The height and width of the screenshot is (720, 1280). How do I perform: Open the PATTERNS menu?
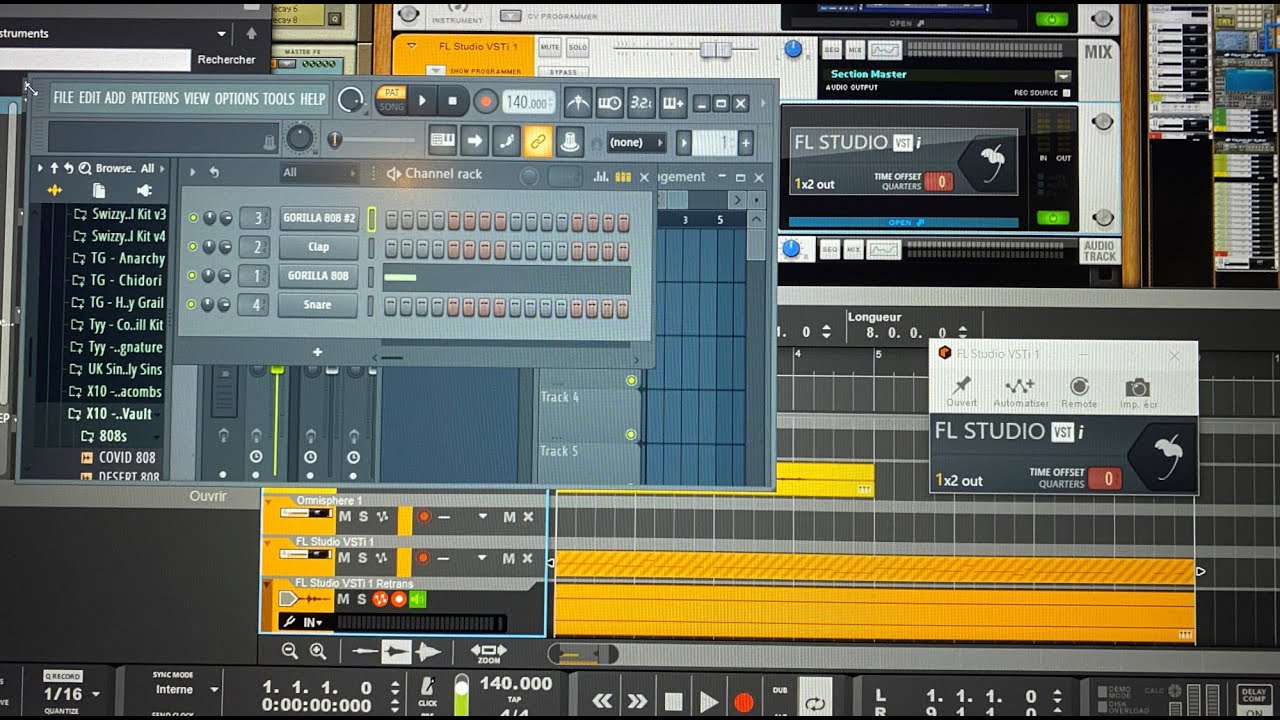tap(155, 98)
